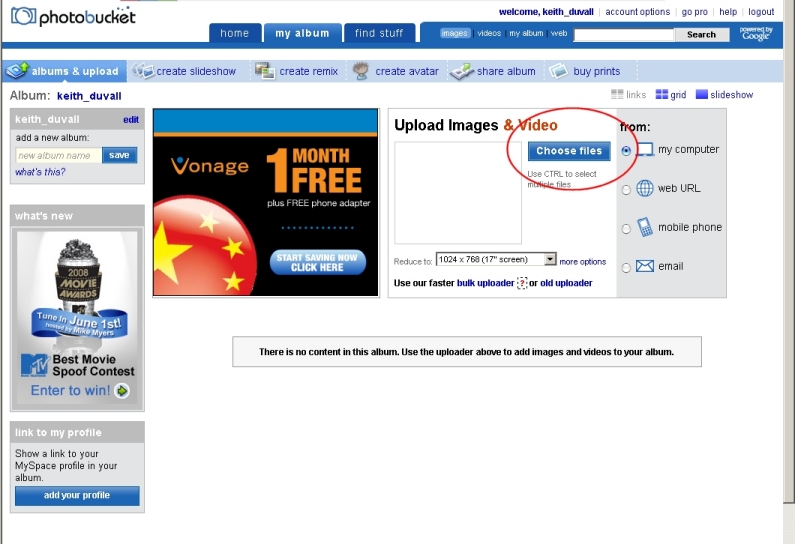The image size is (795, 544).
Task: Click the bulk uploader help question icon
Action: coord(521,283)
